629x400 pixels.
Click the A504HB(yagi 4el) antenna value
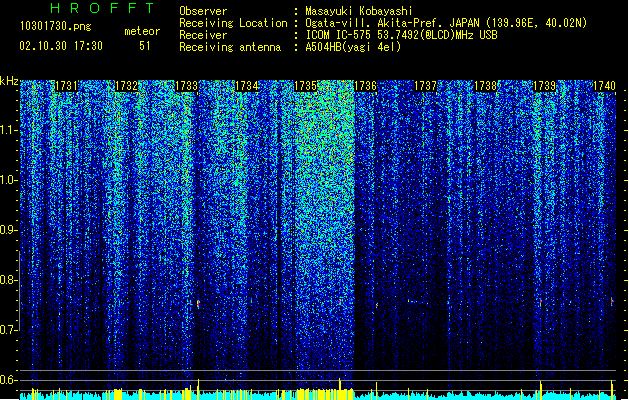point(353,47)
